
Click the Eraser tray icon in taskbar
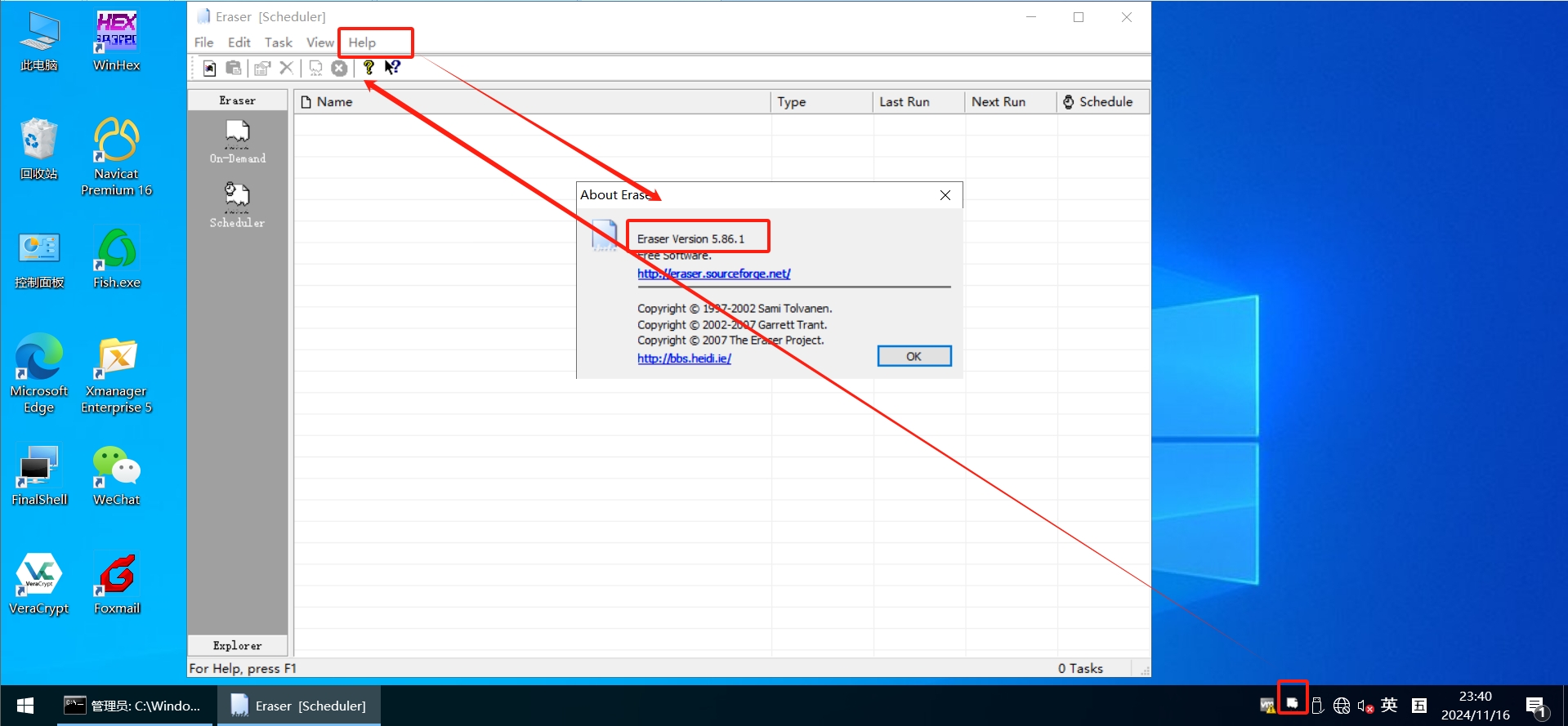(x=1293, y=704)
